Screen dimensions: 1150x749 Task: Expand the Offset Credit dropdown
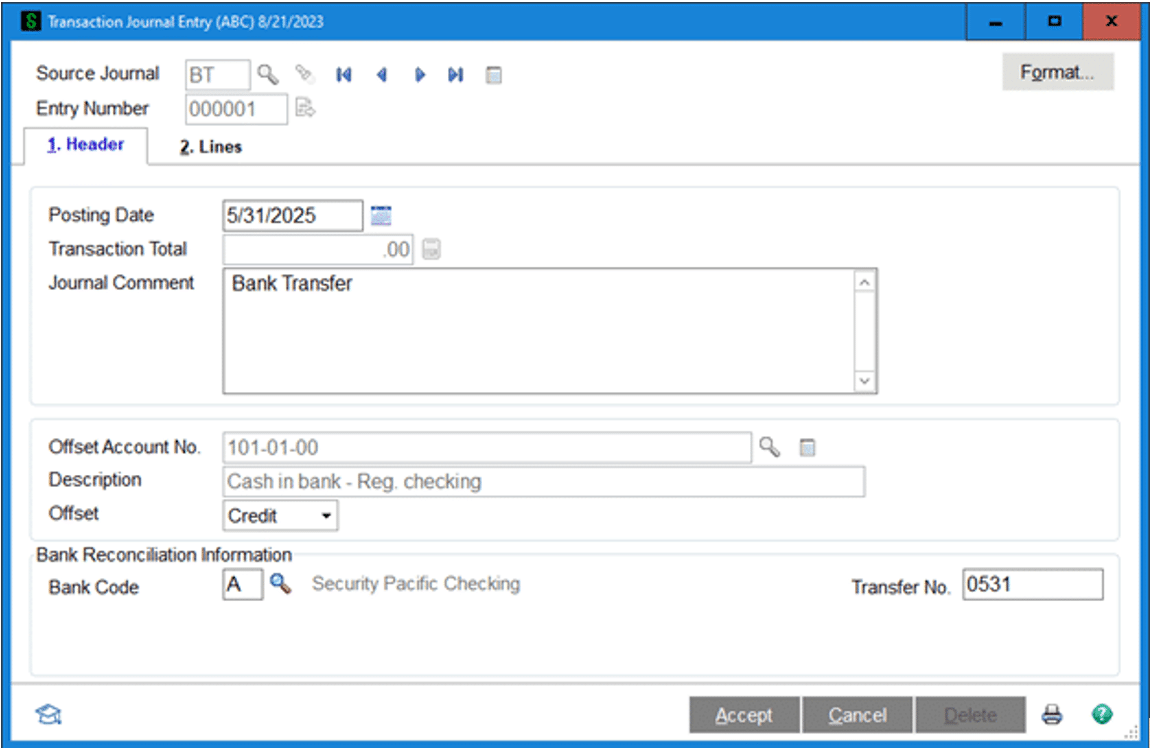(x=326, y=516)
